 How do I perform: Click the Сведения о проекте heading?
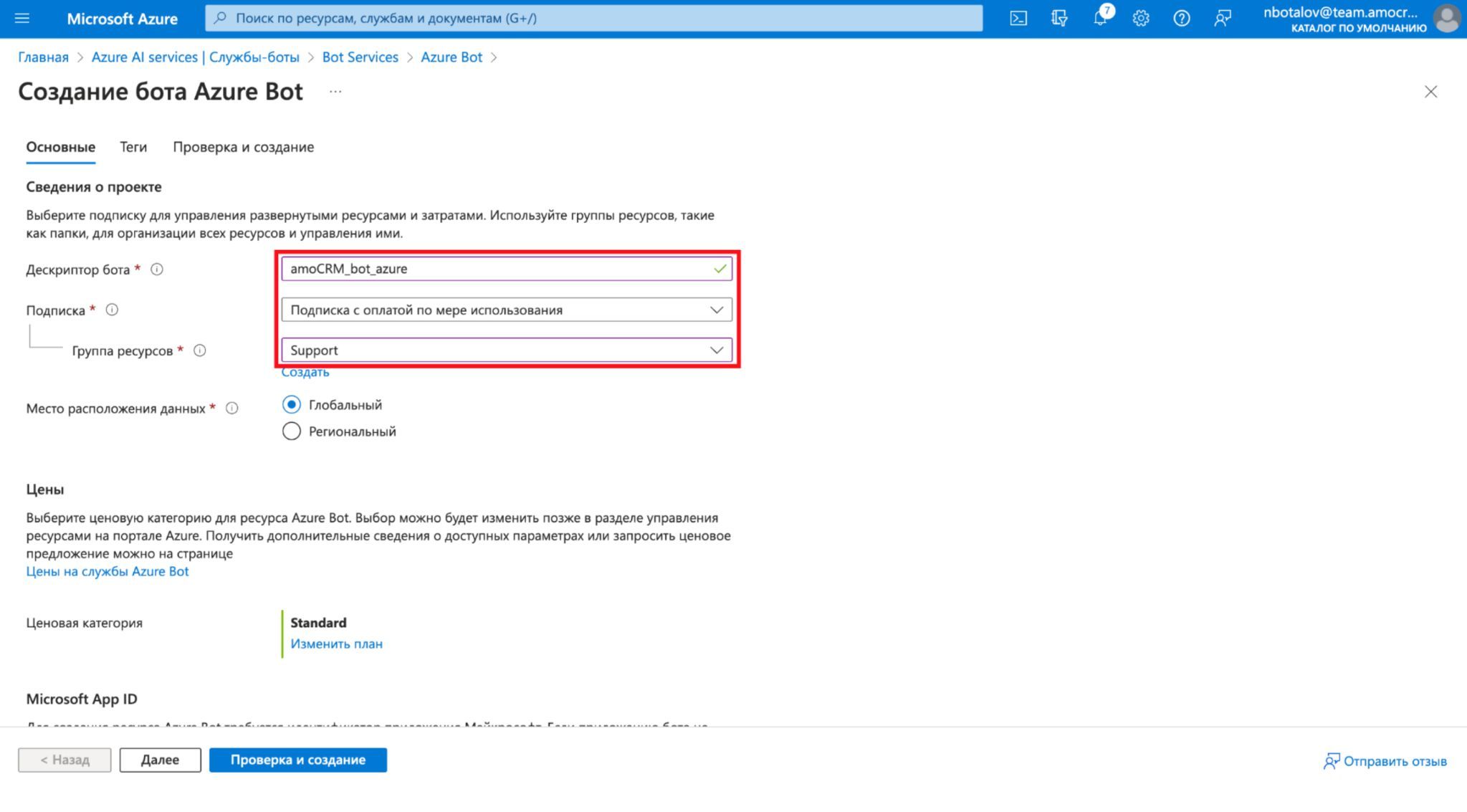click(94, 187)
